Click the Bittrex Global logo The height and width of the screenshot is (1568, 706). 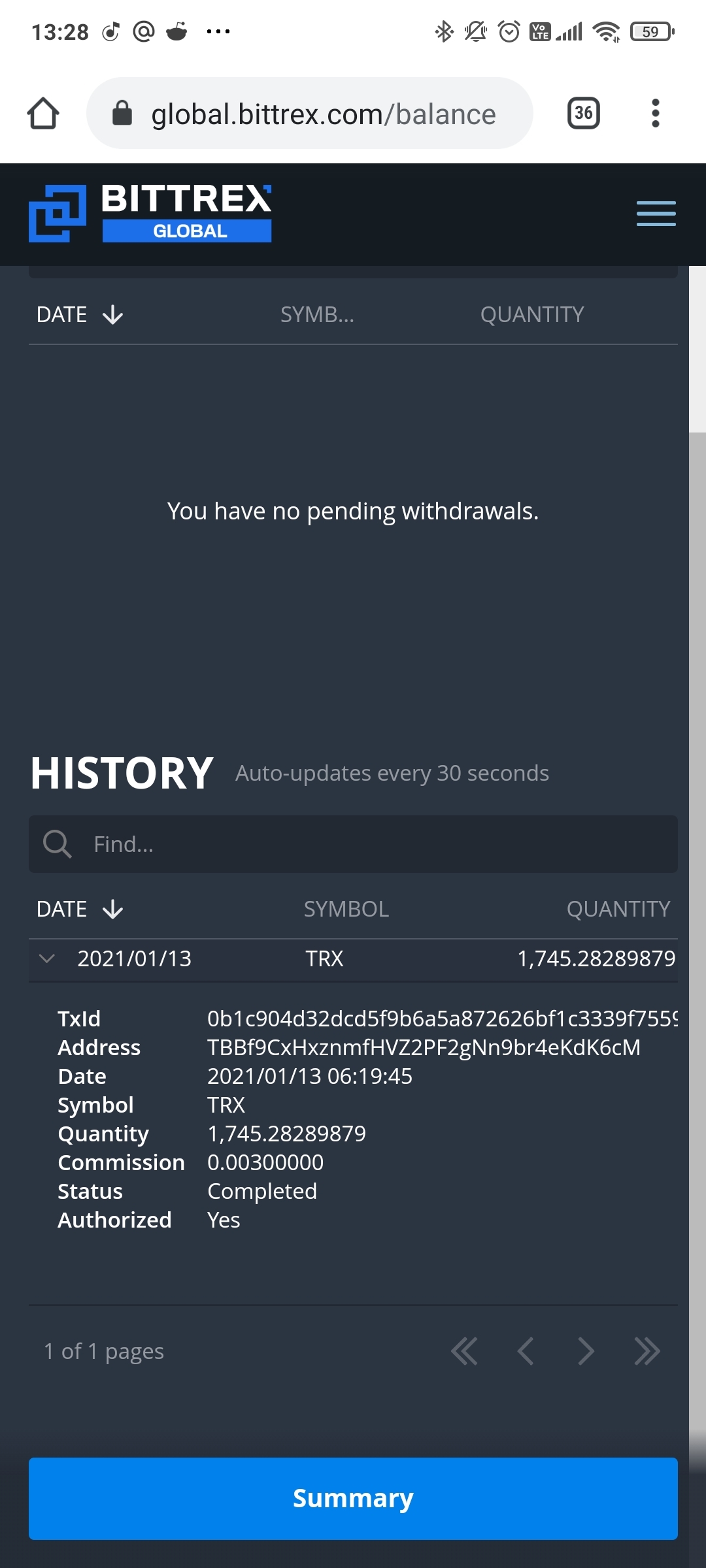(150, 213)
